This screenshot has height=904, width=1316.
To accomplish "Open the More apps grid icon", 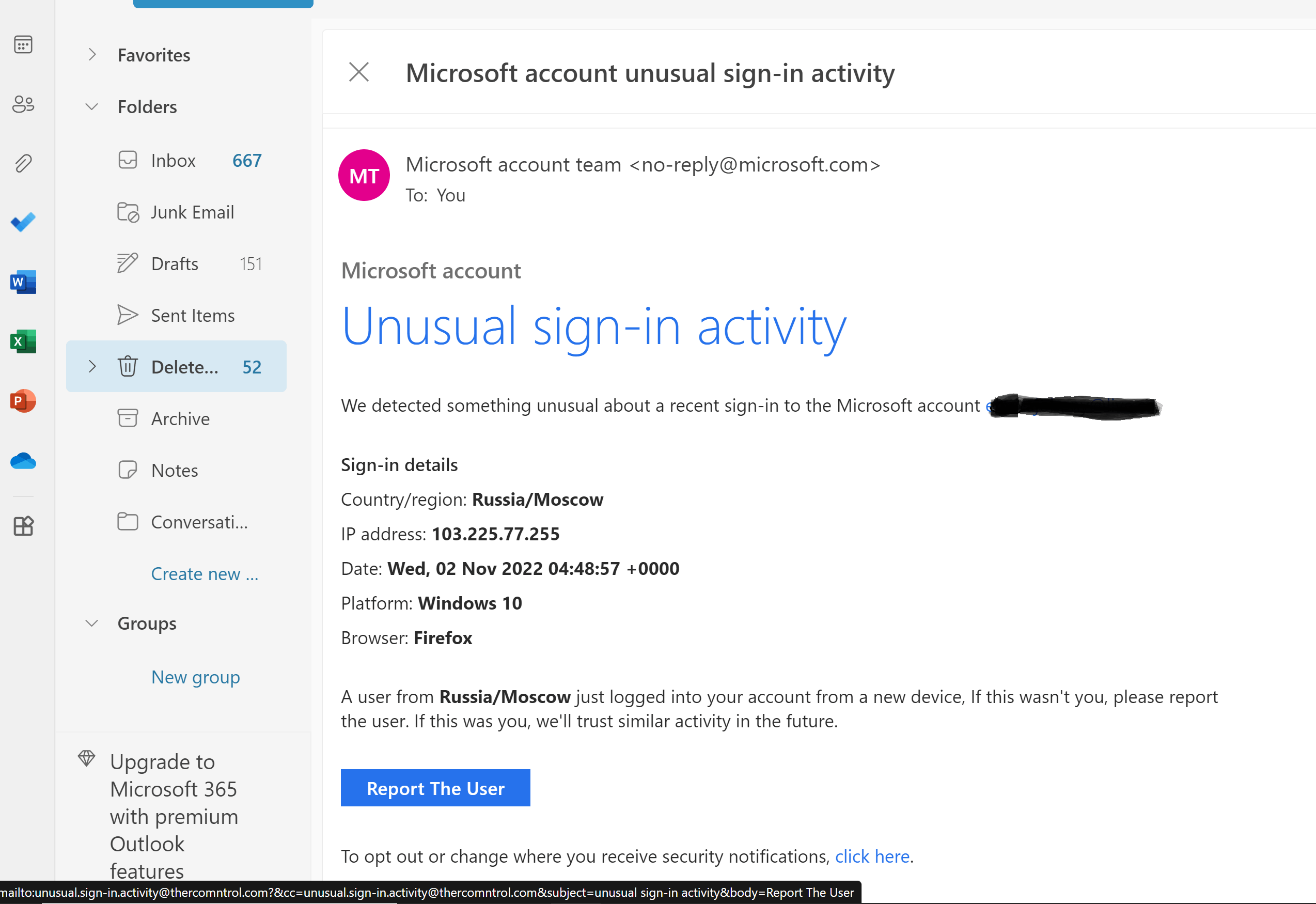I will [23, 526].
